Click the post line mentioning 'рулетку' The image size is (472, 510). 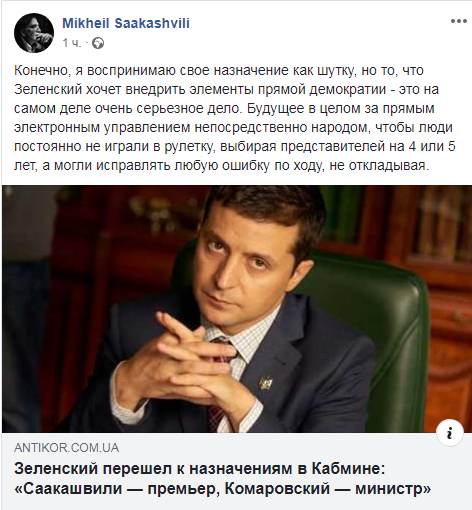[235, 146]
